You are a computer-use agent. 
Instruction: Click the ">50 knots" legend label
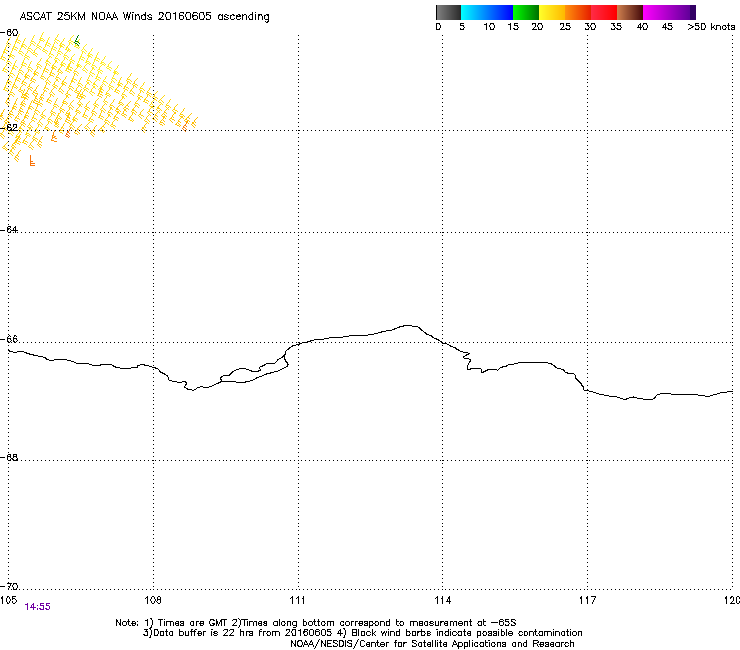(711, 27)
